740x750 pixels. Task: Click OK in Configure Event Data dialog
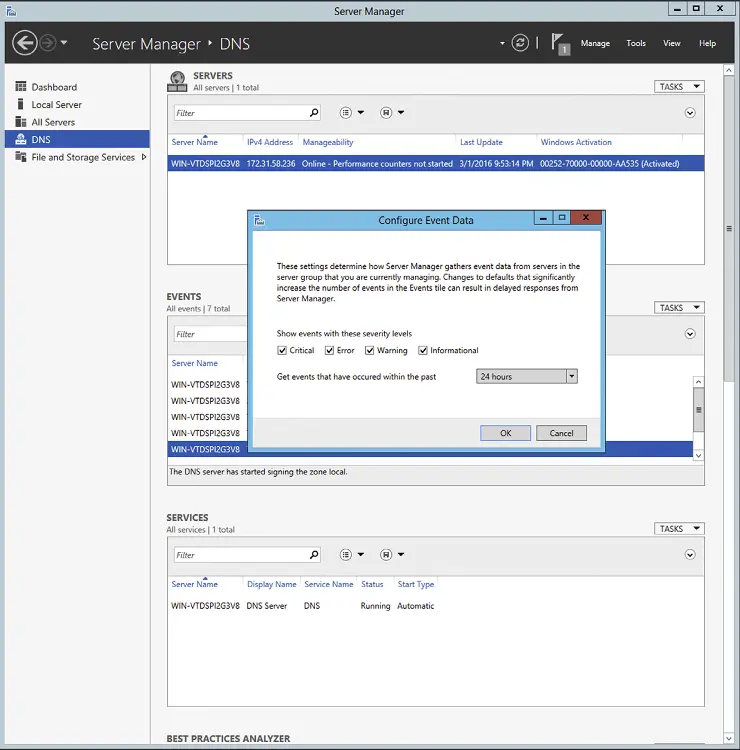point(505,433)
